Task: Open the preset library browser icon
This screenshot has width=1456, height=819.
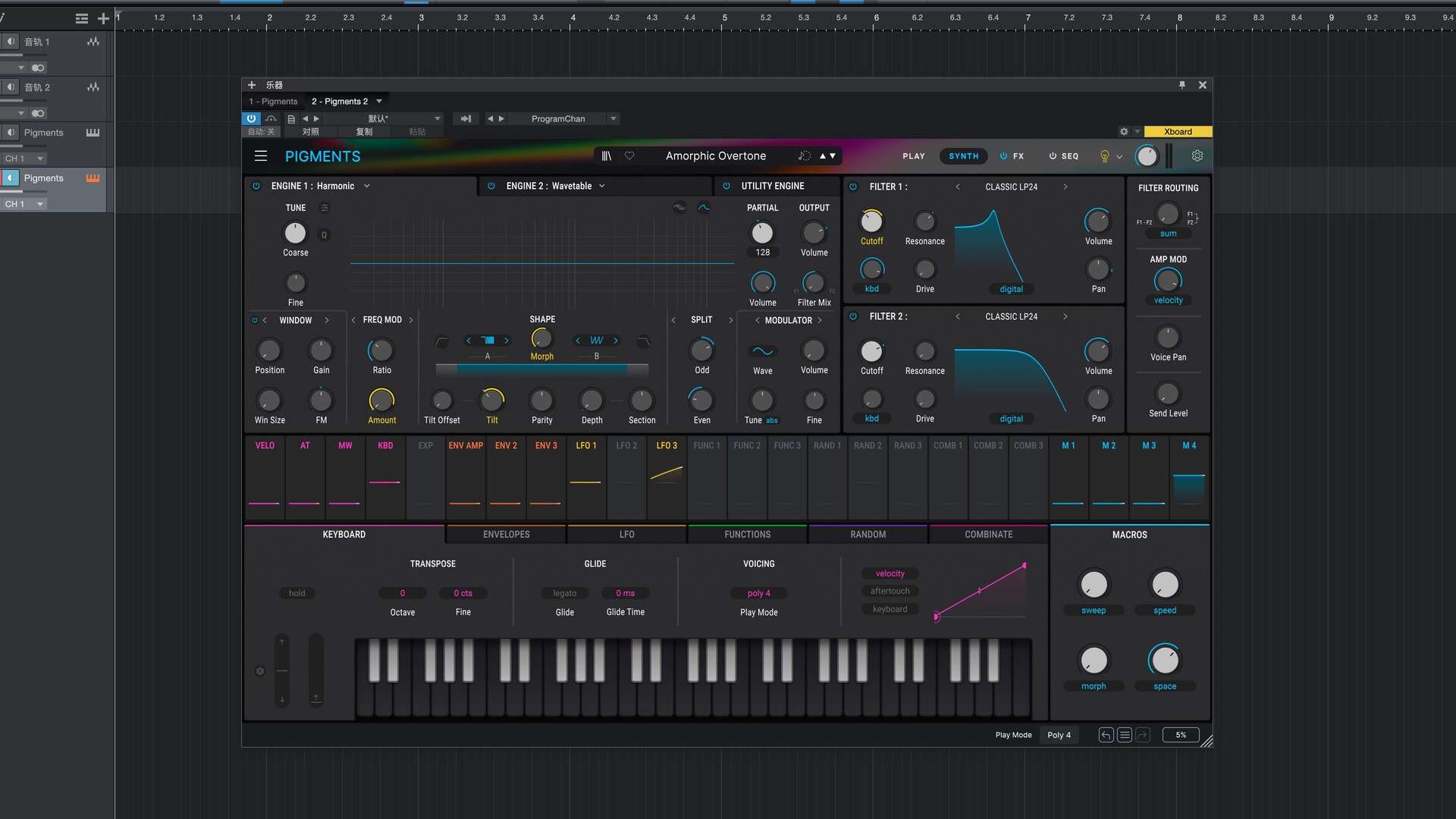Action: click(606, 156)
